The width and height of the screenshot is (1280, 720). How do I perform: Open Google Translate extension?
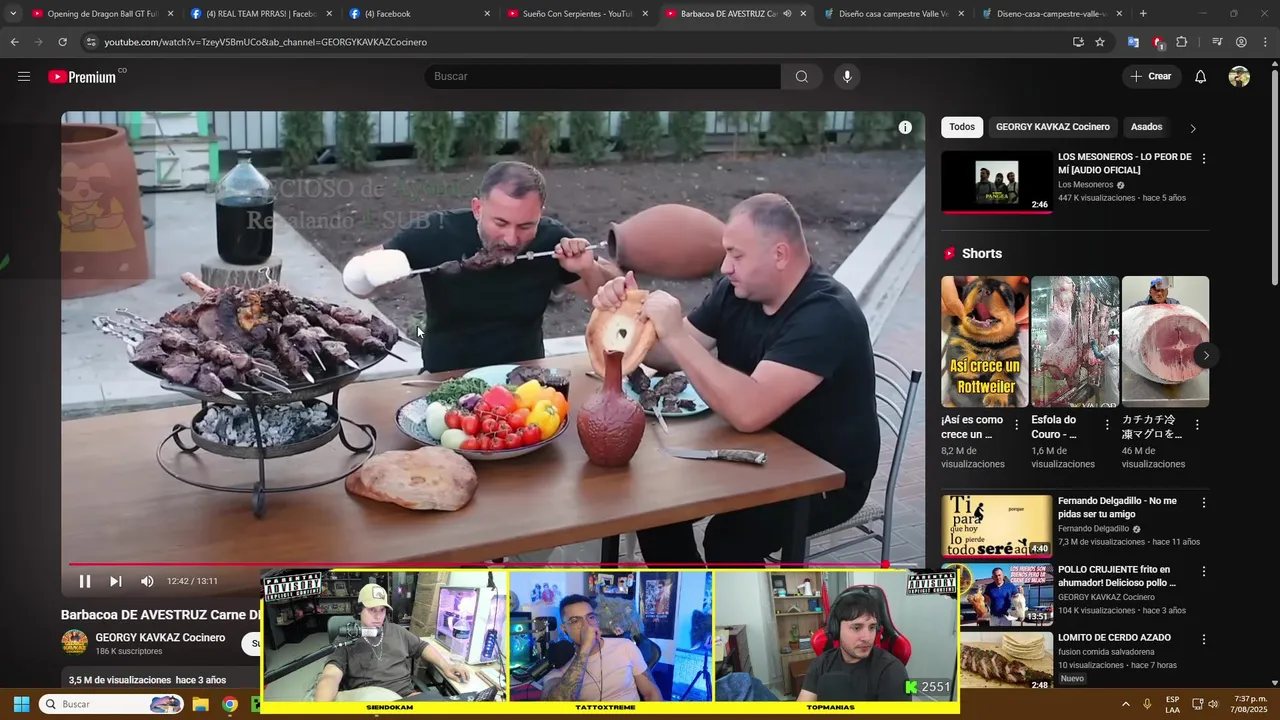pos(1133,42)
